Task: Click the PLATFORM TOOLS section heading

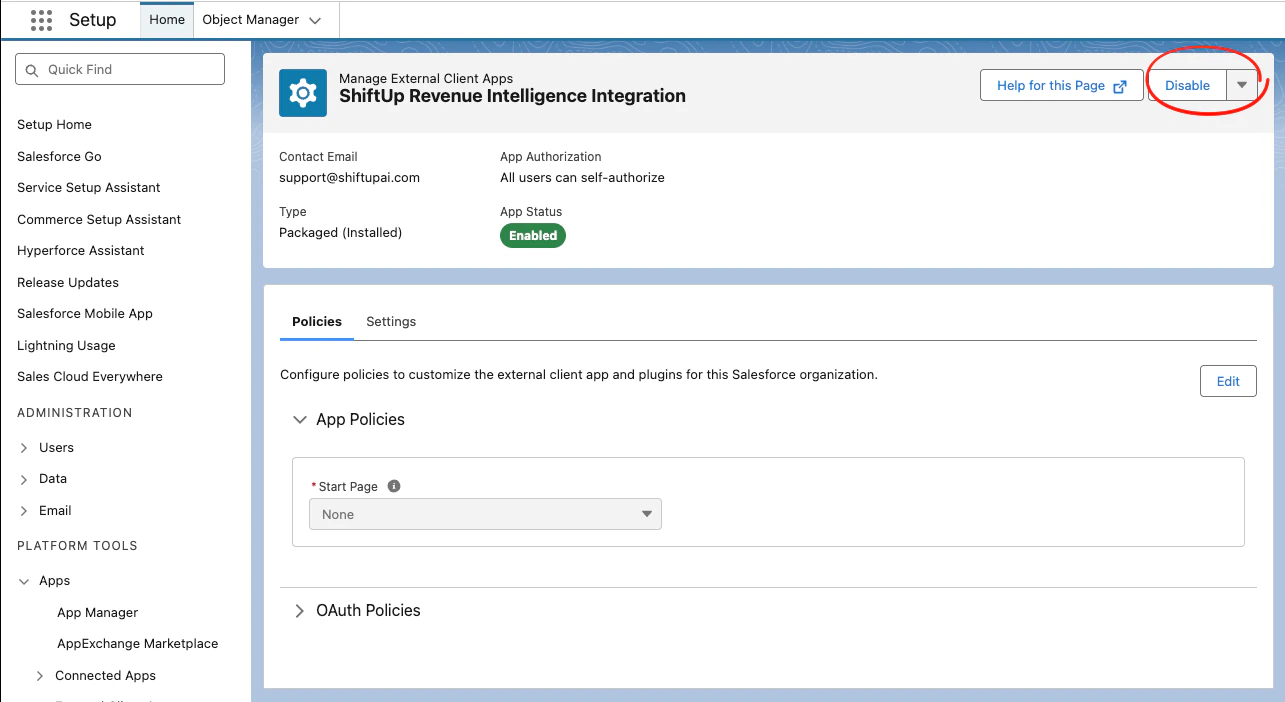Action: tap(77, 546)
